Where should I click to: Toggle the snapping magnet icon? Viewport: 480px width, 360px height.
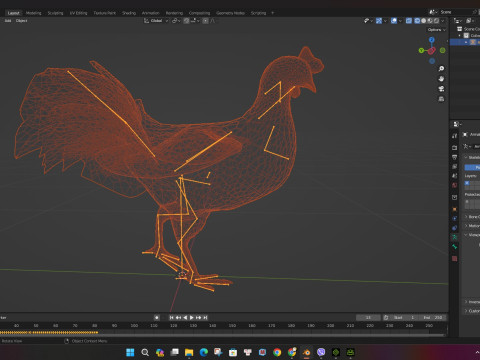click(186, 21)
